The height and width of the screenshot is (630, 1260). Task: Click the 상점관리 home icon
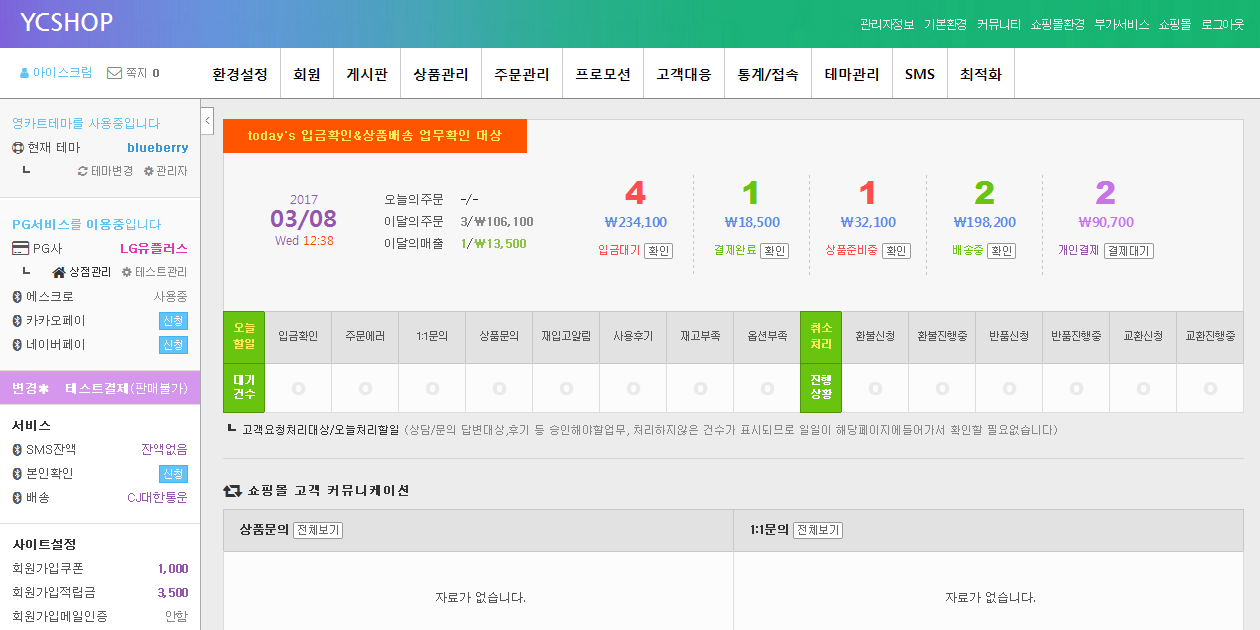point(59,272)
